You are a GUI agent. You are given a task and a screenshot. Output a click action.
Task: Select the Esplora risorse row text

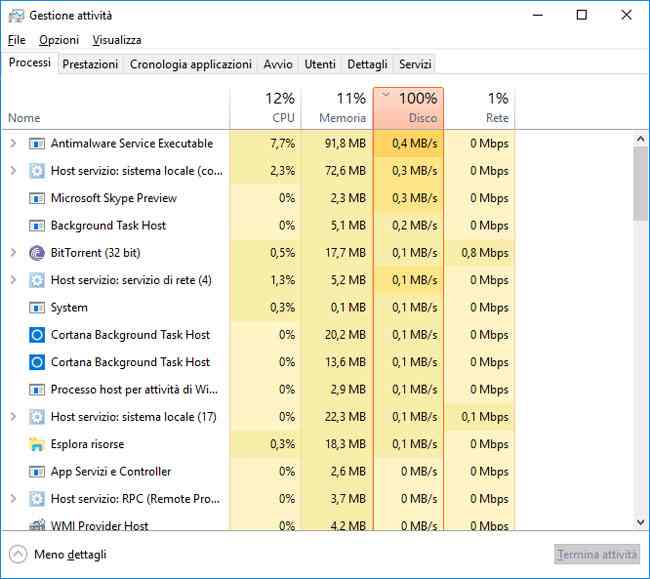[x=87, y=444]
